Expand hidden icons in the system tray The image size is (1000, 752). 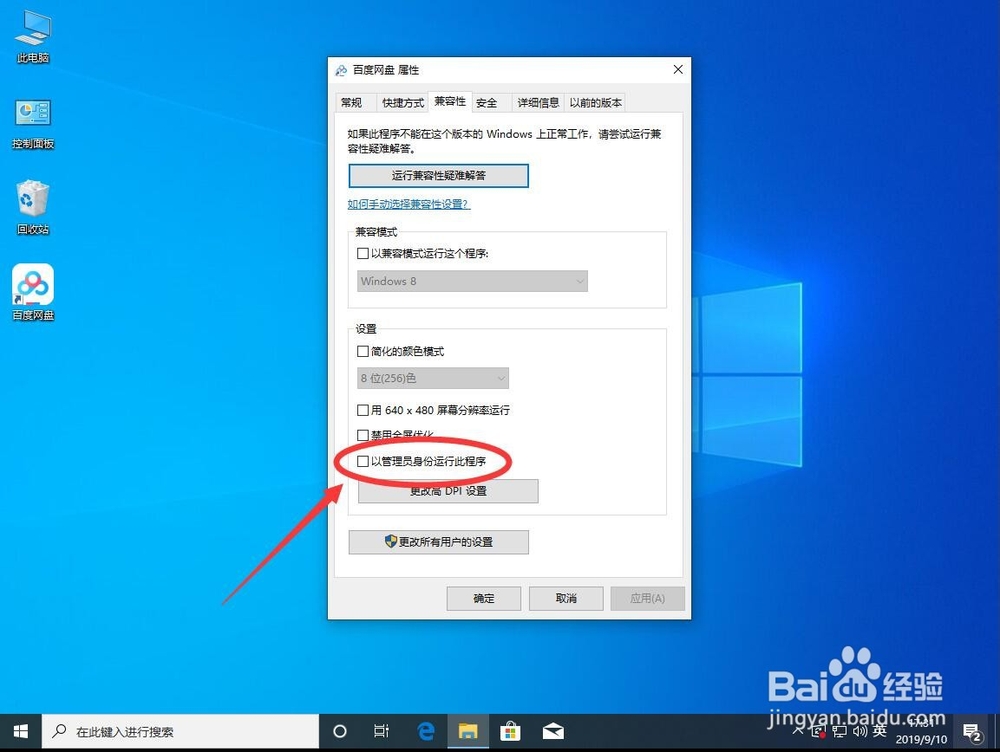click(797, 731)
